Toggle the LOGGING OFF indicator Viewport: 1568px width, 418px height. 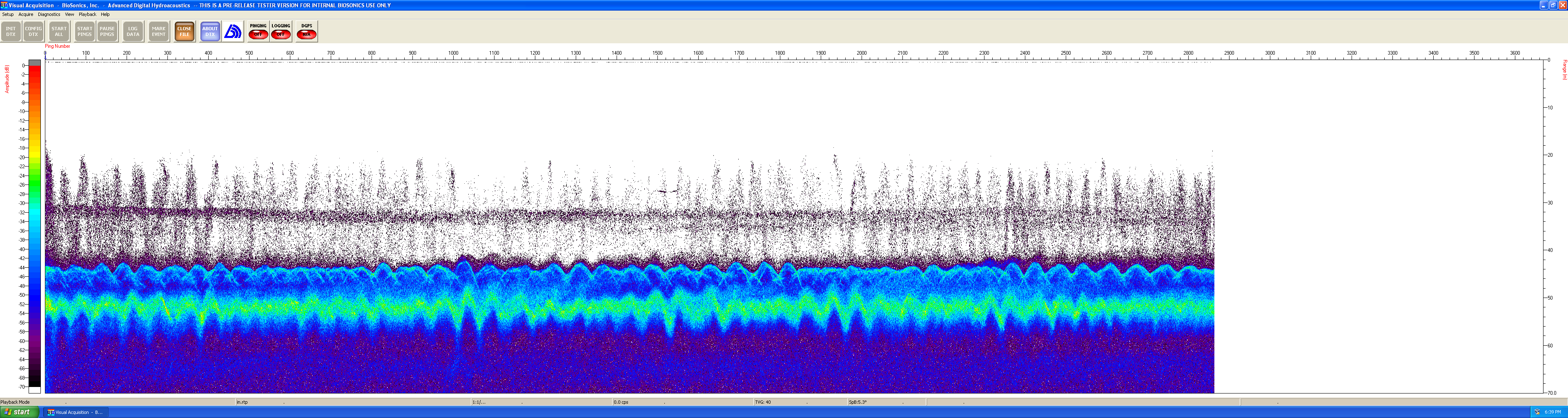coord(281,32)
